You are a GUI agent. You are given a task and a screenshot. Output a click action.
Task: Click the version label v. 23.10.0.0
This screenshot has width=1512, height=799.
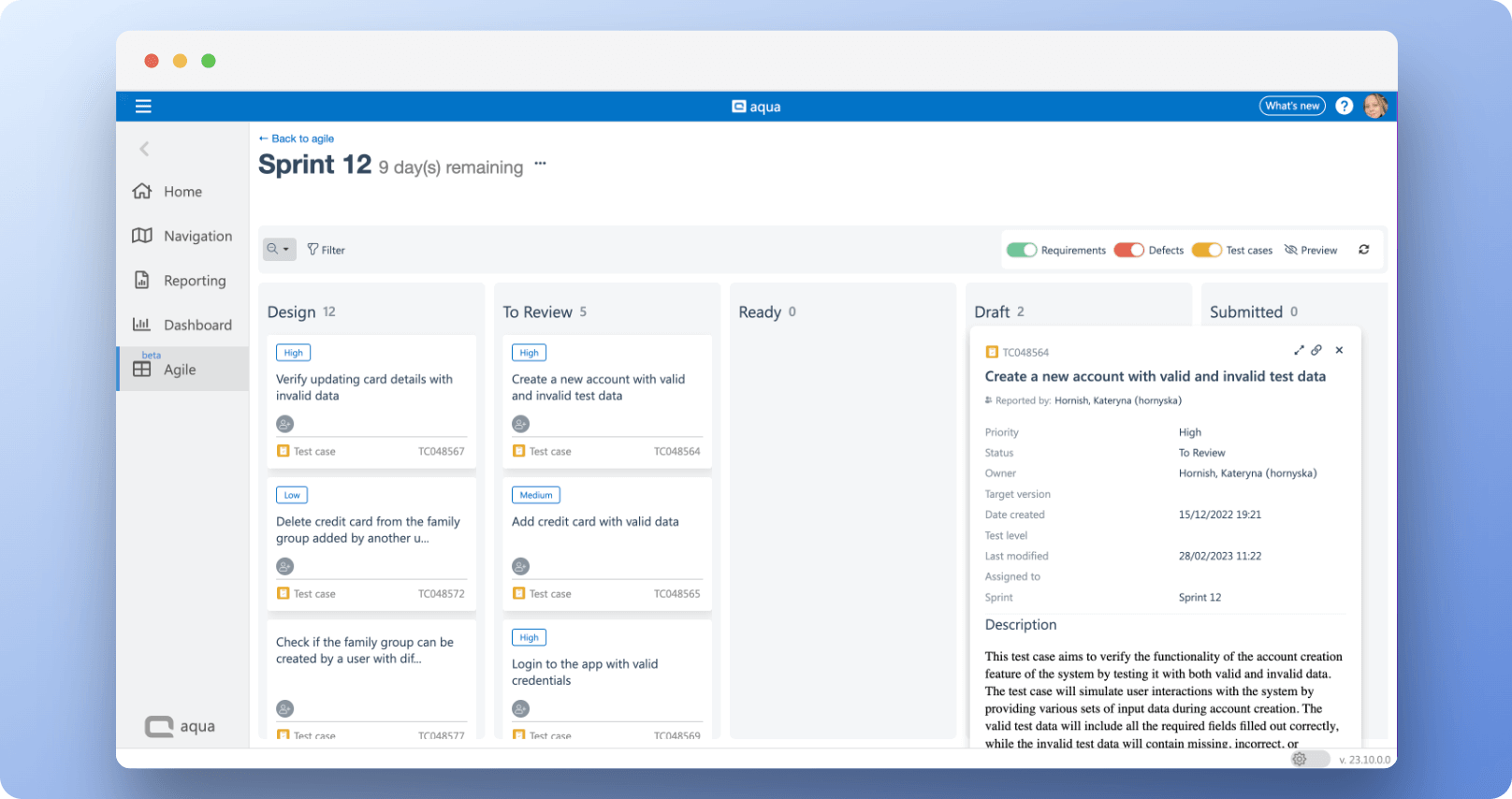point(1364,760)
